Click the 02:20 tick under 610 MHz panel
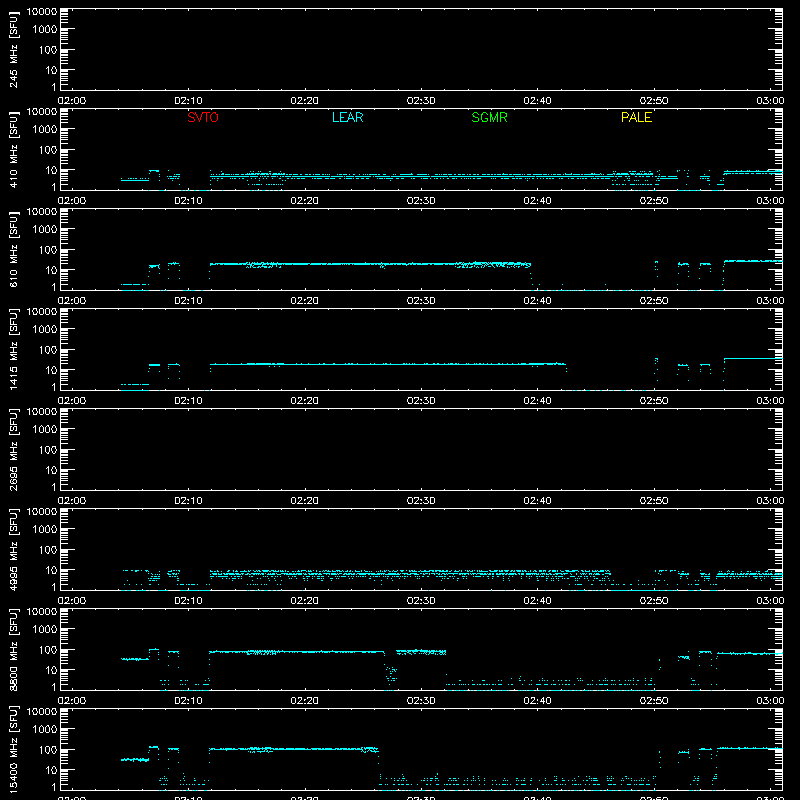Image resolution: width=800 pixels, height=800 pixels. [x=305, y=301]
